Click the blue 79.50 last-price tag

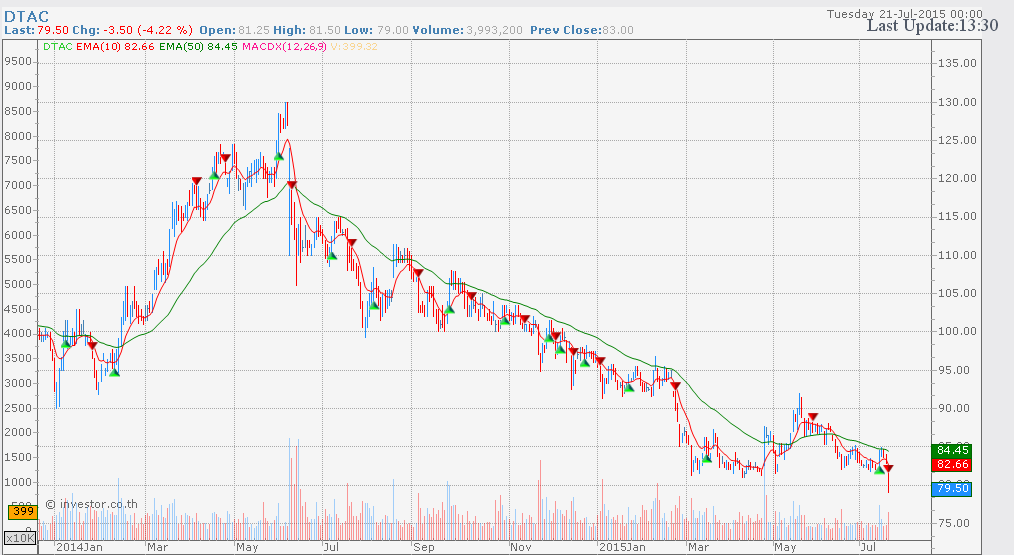952,488
